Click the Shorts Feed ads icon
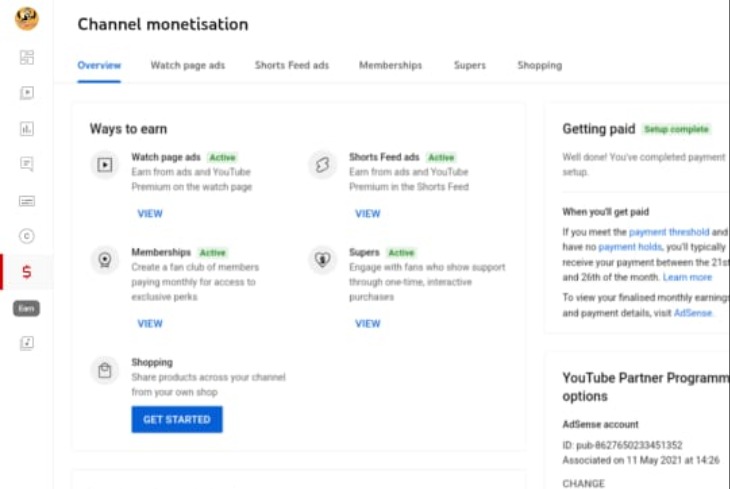Image resolution: width=730 pixels, height=489 pixels. [x=322, y=164]
